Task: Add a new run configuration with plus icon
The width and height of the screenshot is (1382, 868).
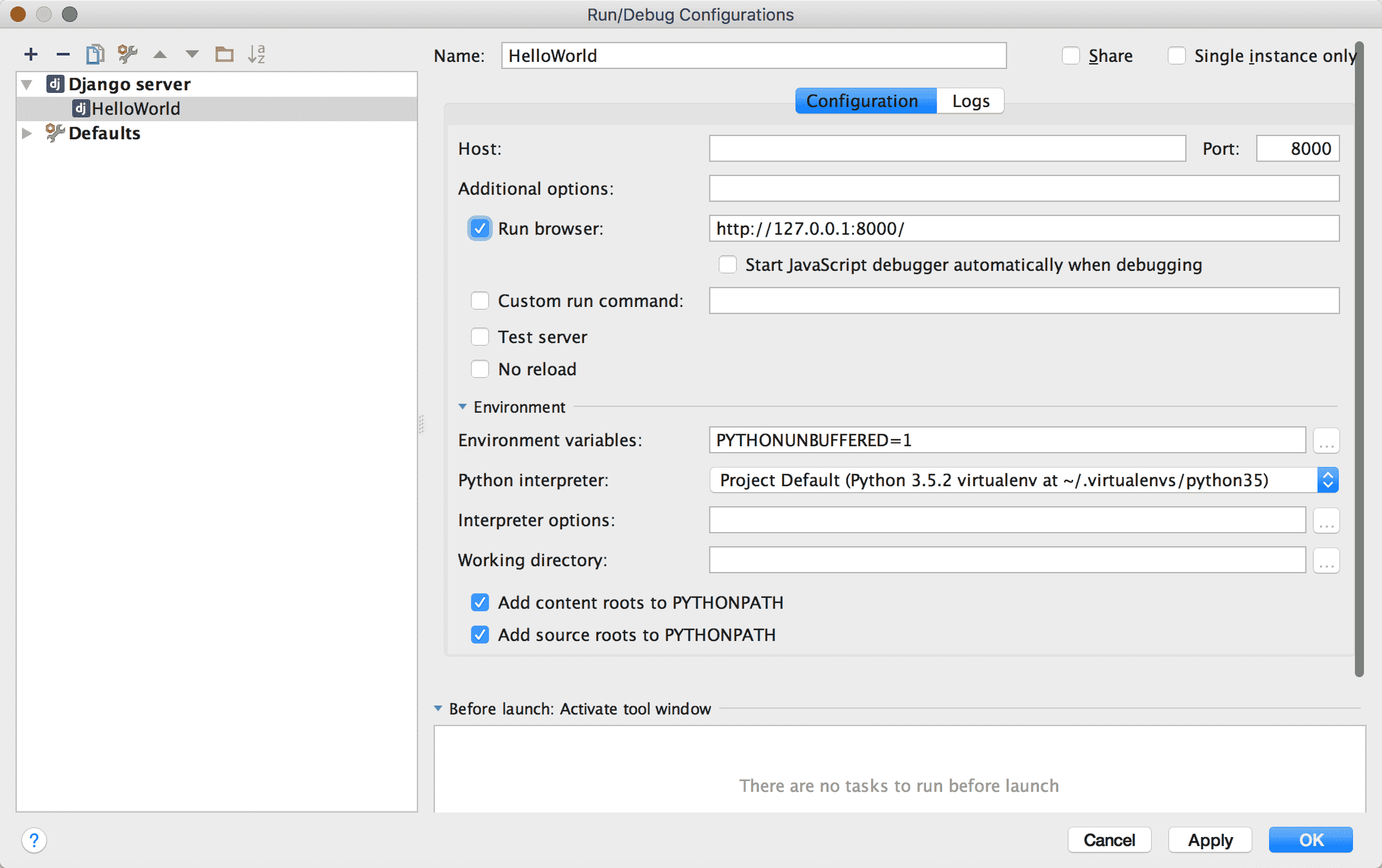Action: [x=30, y=54]
